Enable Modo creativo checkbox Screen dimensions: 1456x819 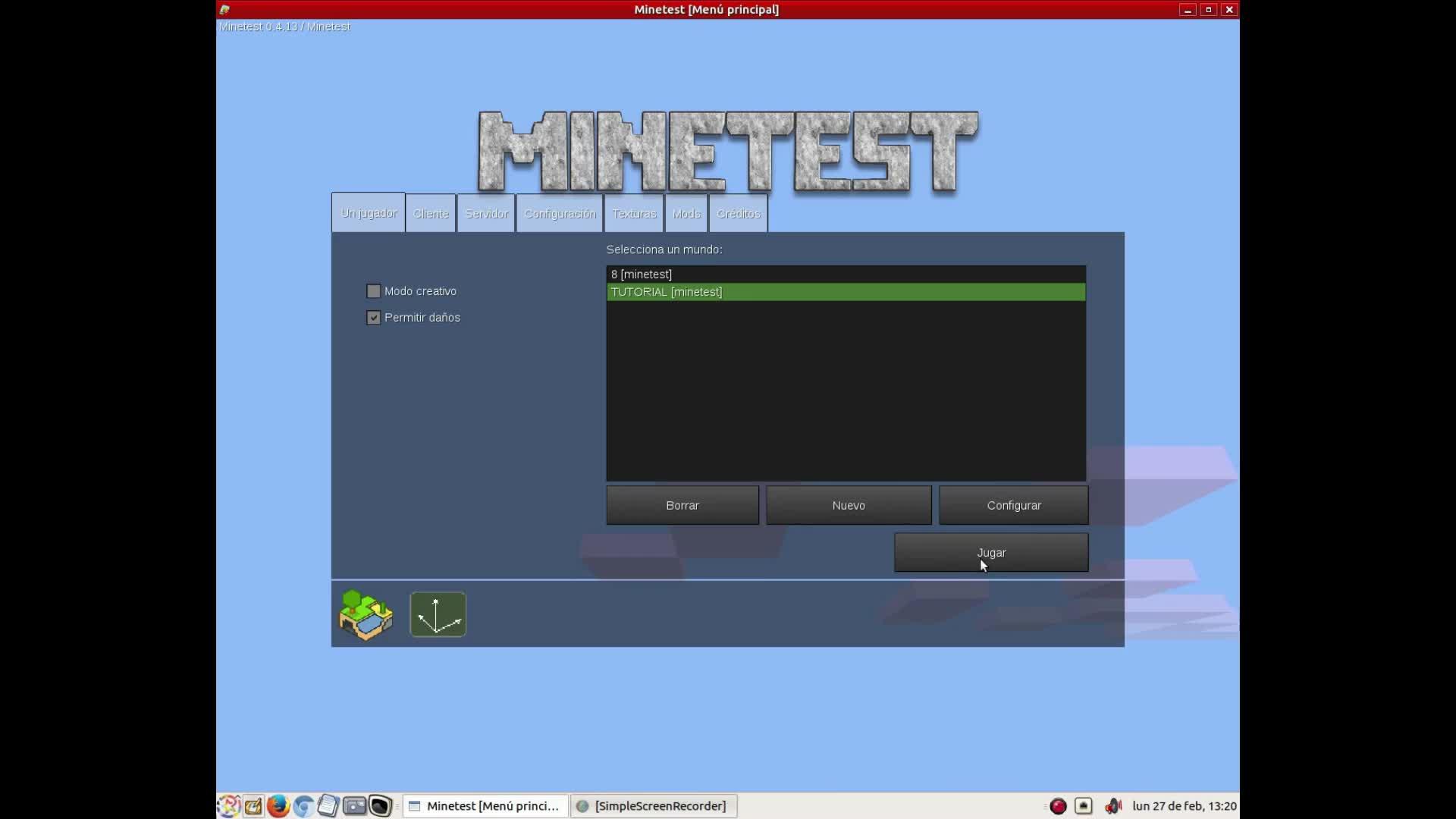click(x=373, y=291)
